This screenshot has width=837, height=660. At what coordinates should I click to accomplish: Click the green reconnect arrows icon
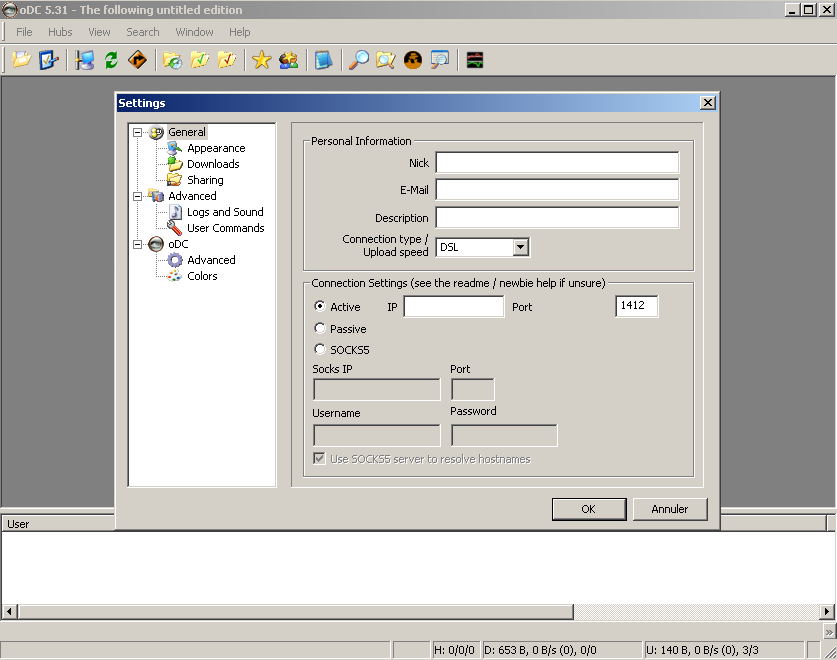111,59
